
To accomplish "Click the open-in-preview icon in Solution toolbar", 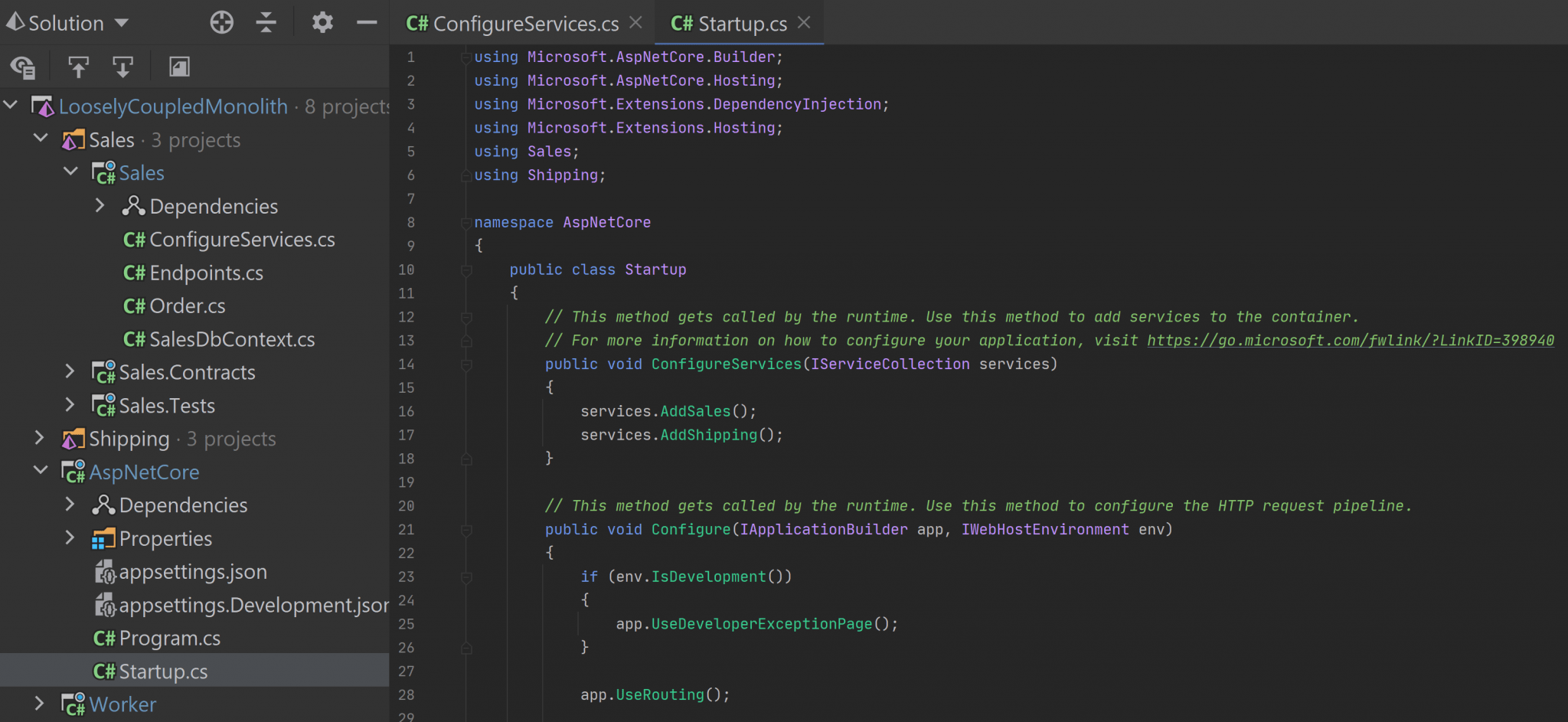I will pyautogui.click(x=178, y=67).
